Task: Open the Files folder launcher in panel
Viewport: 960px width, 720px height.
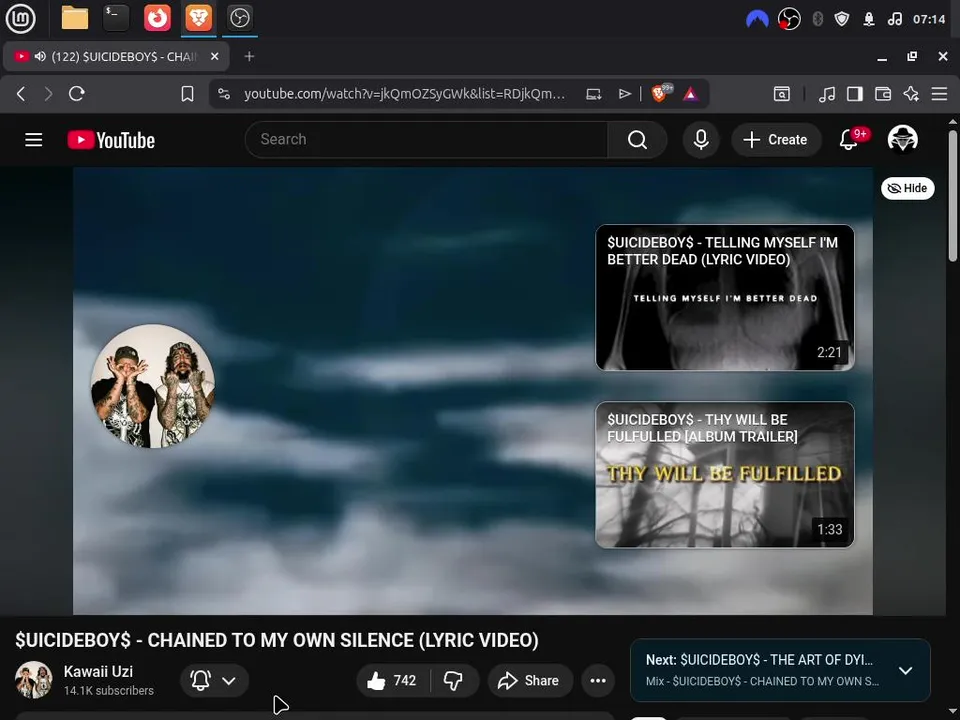Action: coord(75,18)
